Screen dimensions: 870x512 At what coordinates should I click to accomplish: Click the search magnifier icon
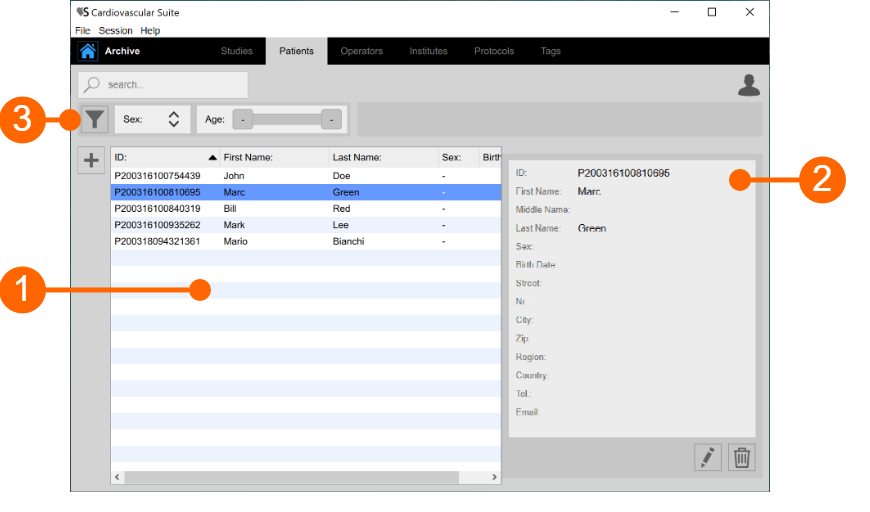coord(92,85)
